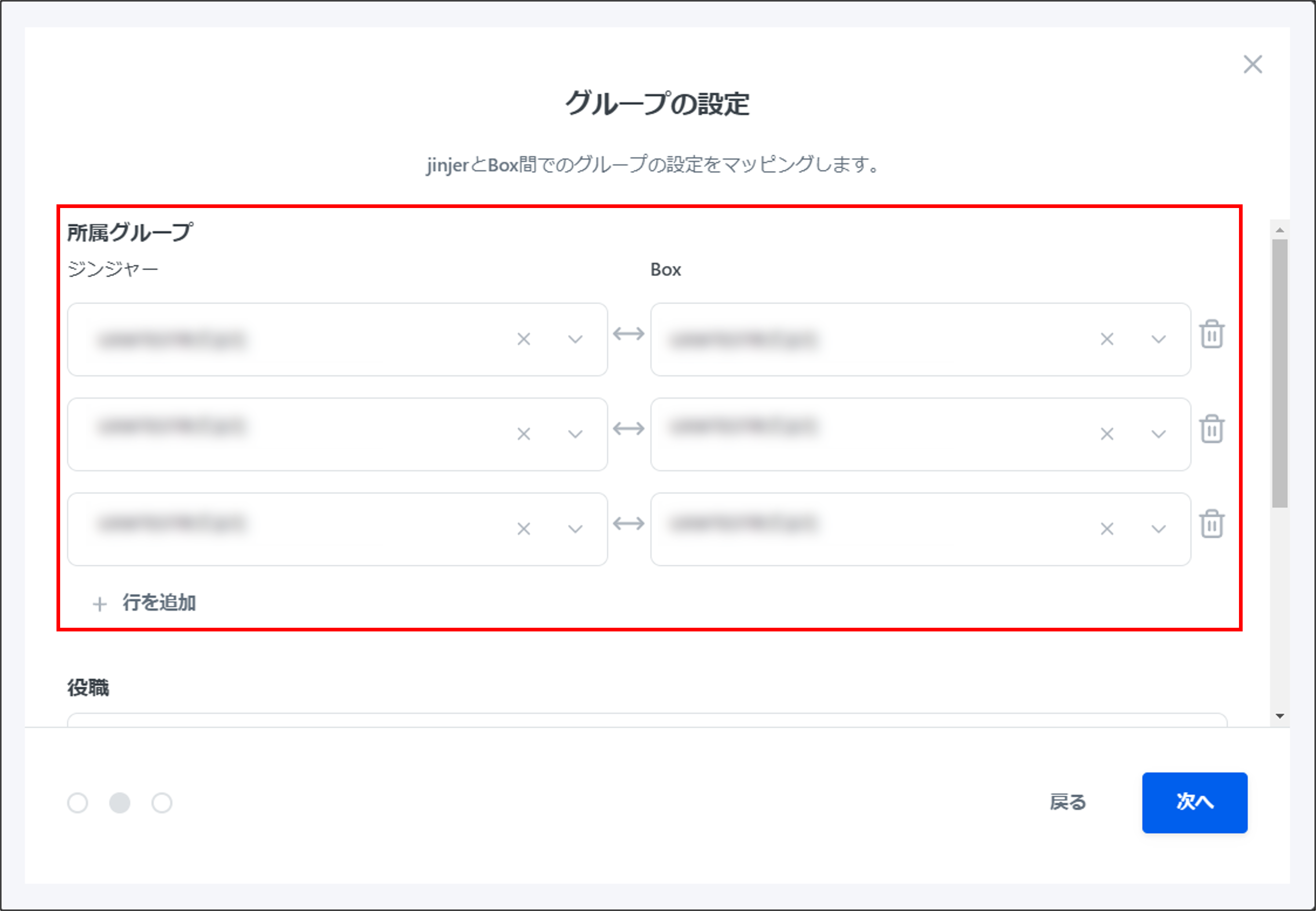Click the 戻る button
1316x911 pixels.
[x=1067, y=802]
